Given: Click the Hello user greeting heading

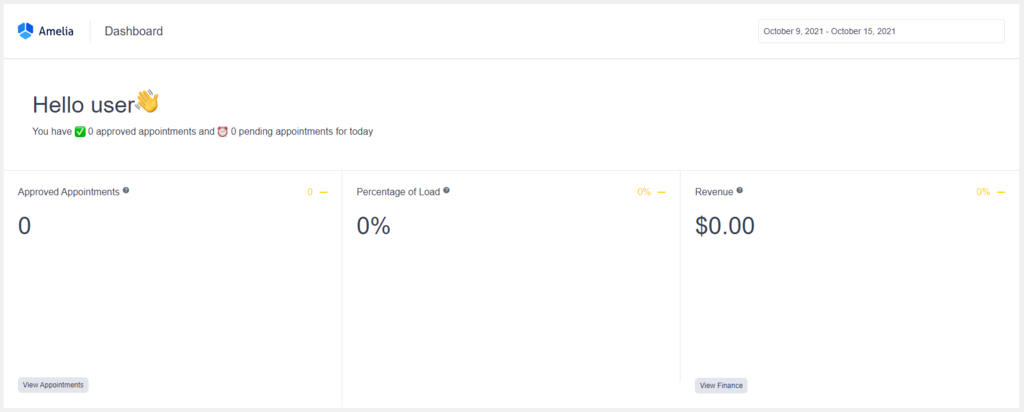Looking at the screenshot, I should point(83,104).
